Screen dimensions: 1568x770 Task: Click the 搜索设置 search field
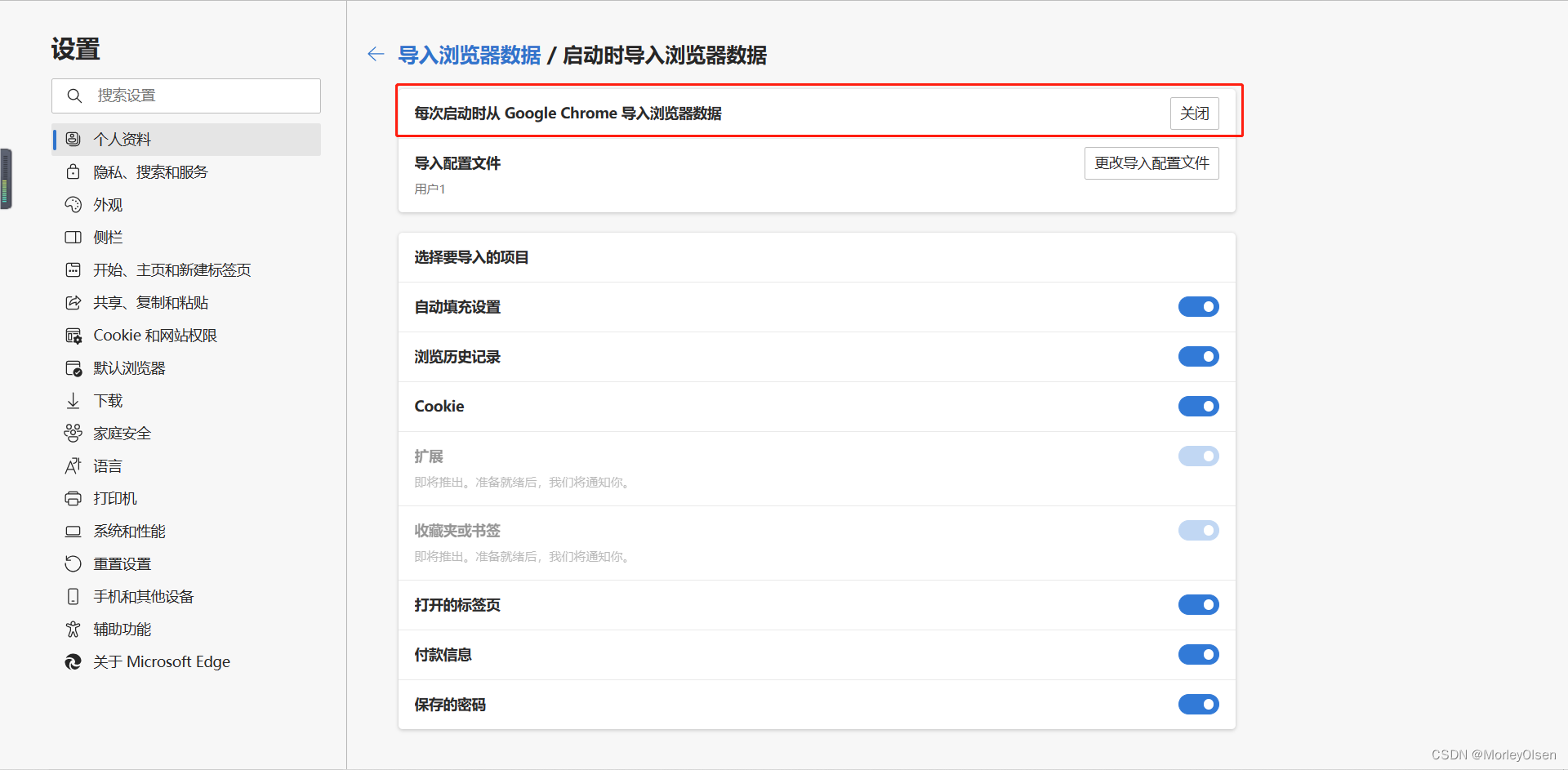tap(186, 96)
